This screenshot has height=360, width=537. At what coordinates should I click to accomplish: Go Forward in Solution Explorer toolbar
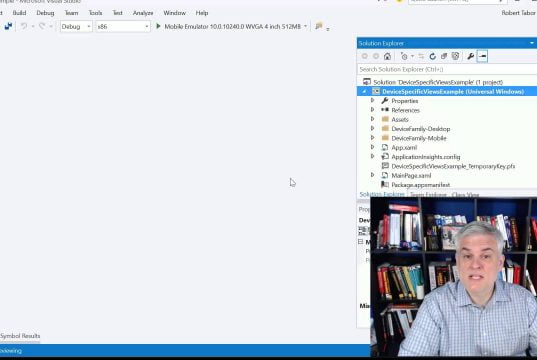pos(376,56)
